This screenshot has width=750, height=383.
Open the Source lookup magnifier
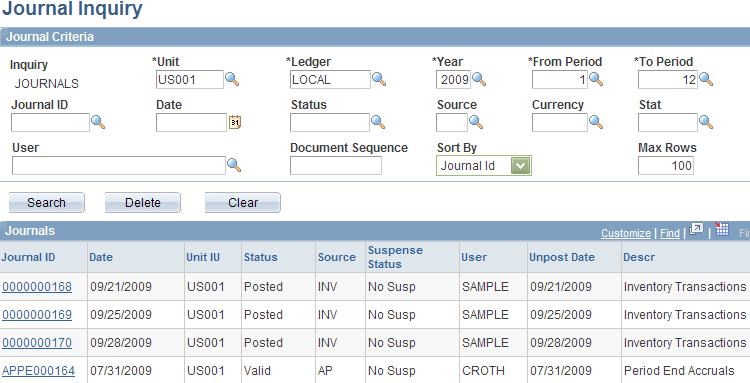click(x=475, y=122)
